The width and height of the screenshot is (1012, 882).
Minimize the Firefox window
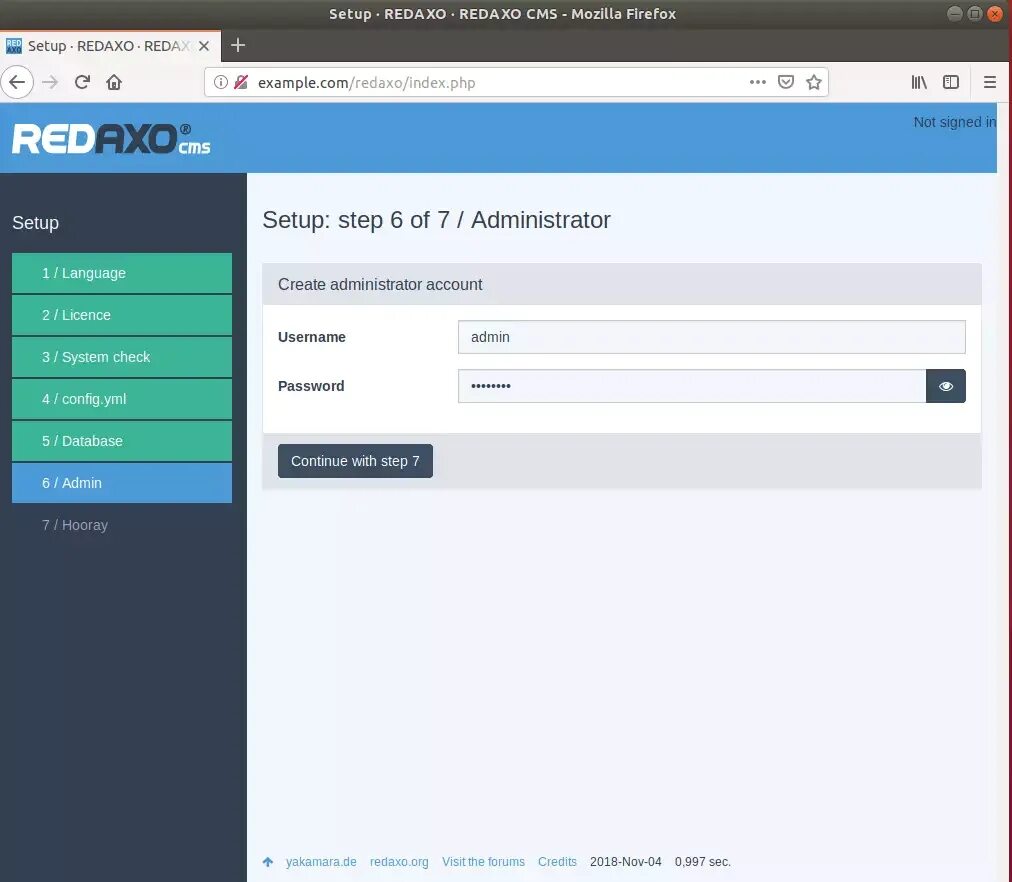pyautogui.click(x=955, y=14)
